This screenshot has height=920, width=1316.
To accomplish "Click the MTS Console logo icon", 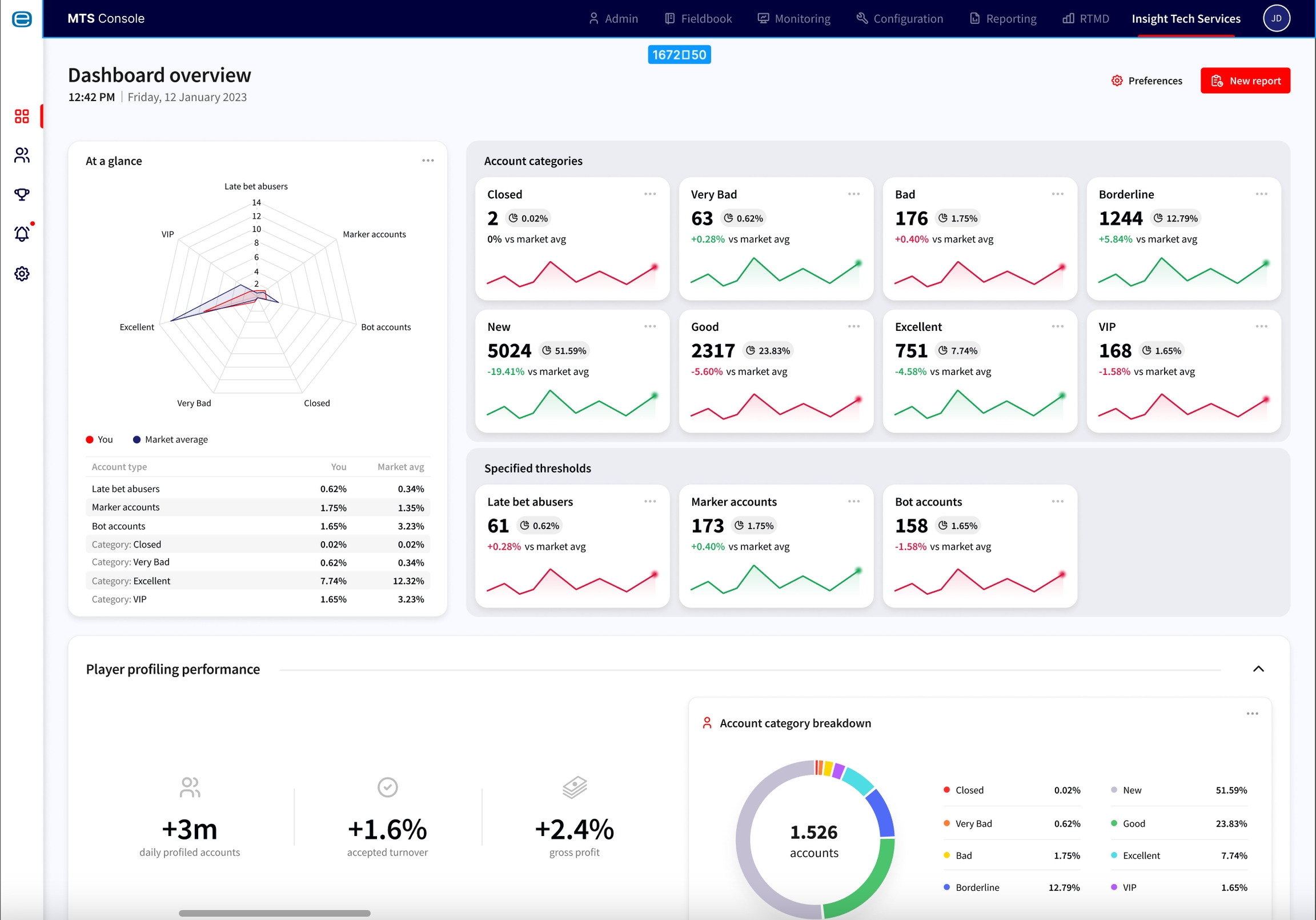I will pyautogui.click(x=22, y=19).
